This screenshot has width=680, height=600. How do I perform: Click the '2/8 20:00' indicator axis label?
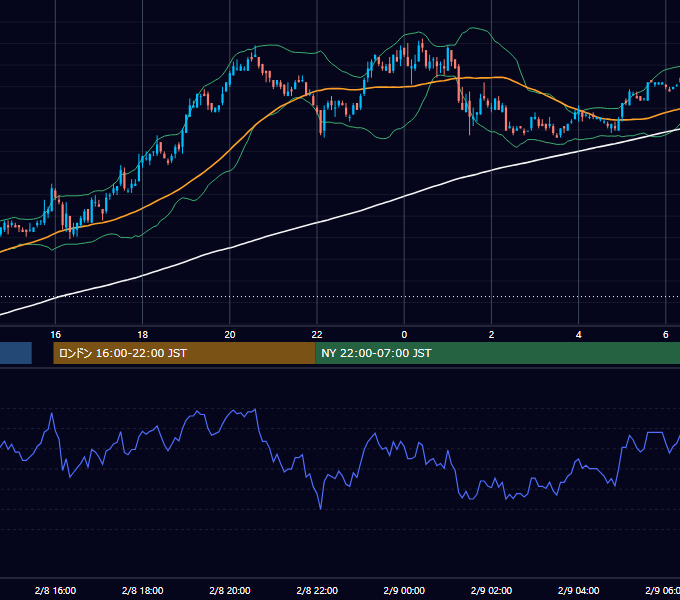point(230,590)
